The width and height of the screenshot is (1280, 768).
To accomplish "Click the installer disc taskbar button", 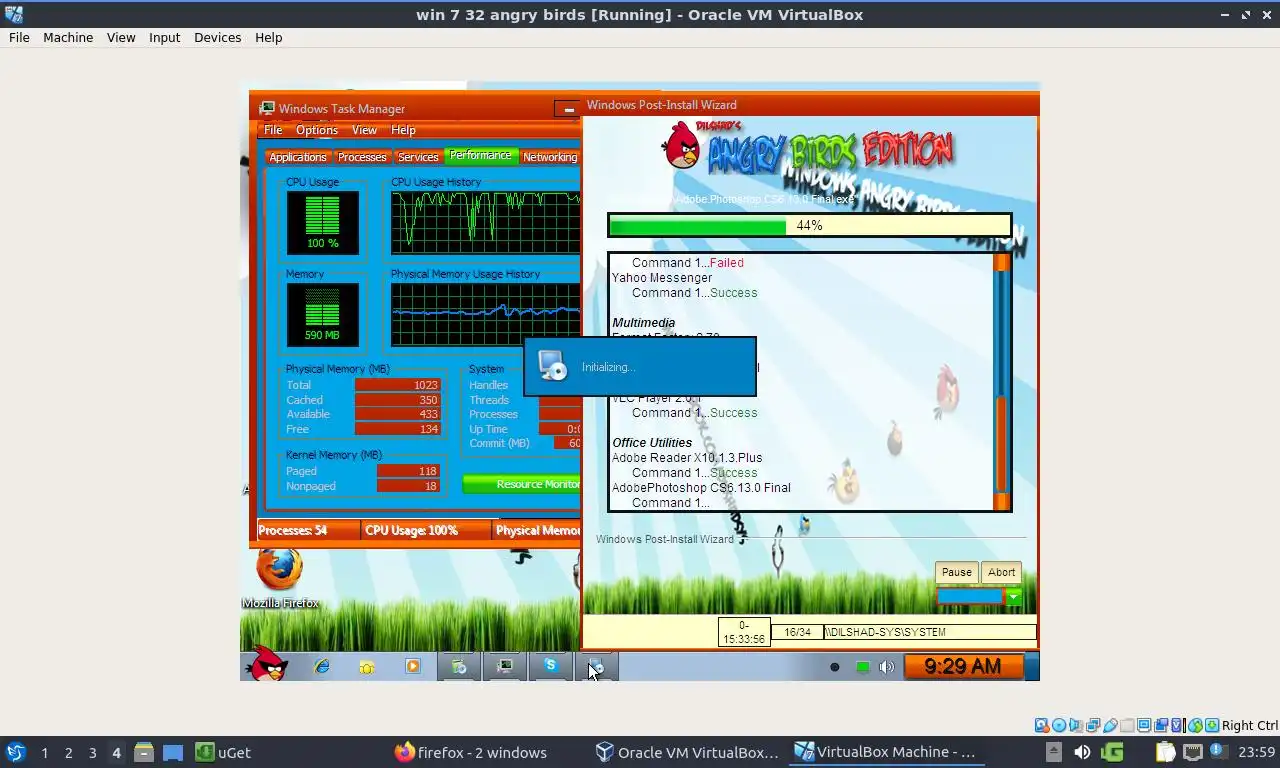I will [x=597, y=666].
